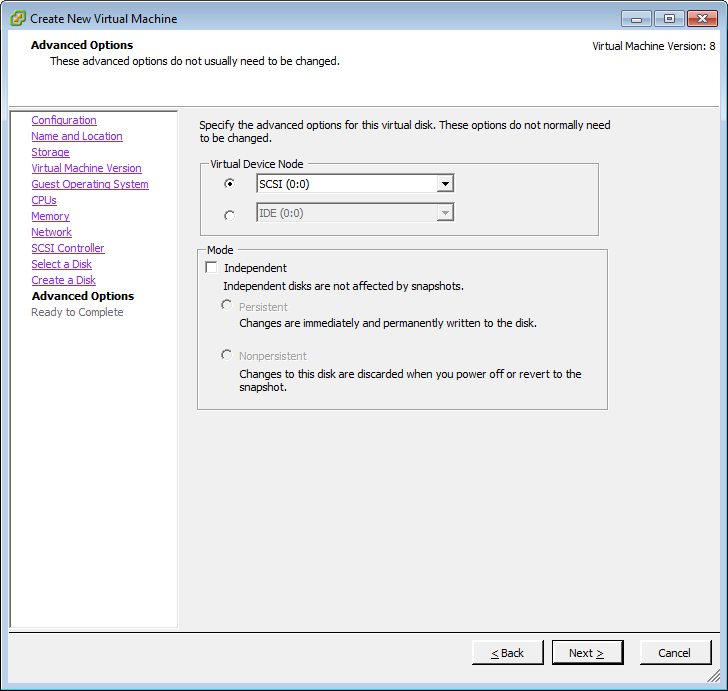Image resolution: width=728 pixels, height=691 pixels.
Task: Go back to Select a Disk
Action: click(61, 264)
